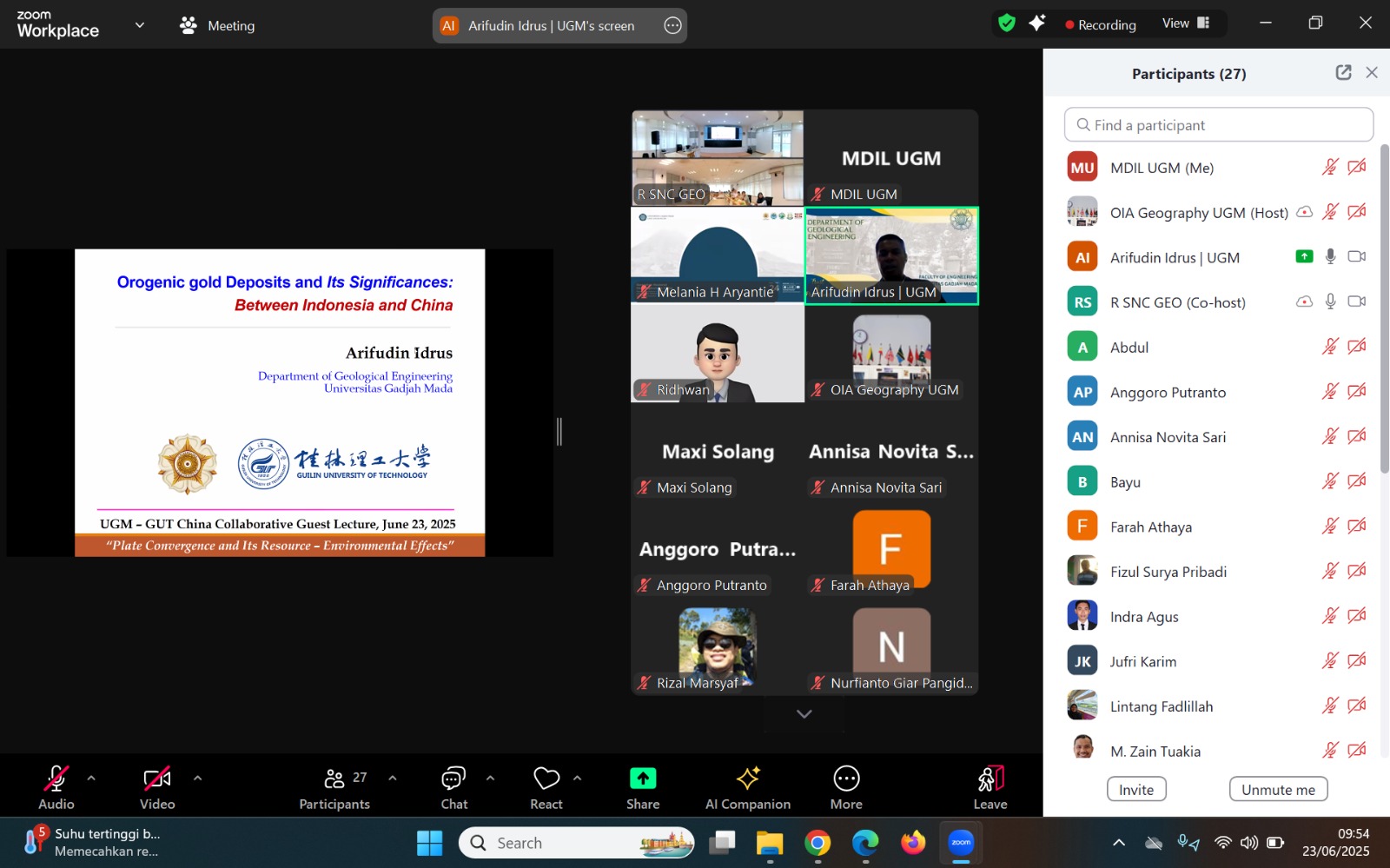Screen dimensions: 1390x868
Task: Click Indra Agus avatar in participant list
Action: [1082, 616]
